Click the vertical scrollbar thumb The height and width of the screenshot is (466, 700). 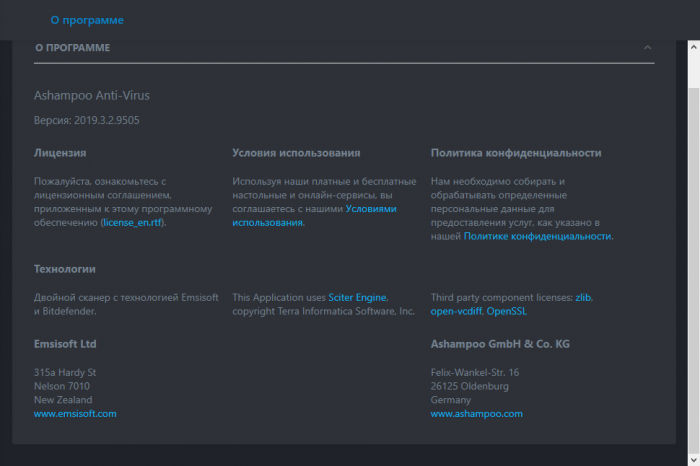[x=693, y=250]
